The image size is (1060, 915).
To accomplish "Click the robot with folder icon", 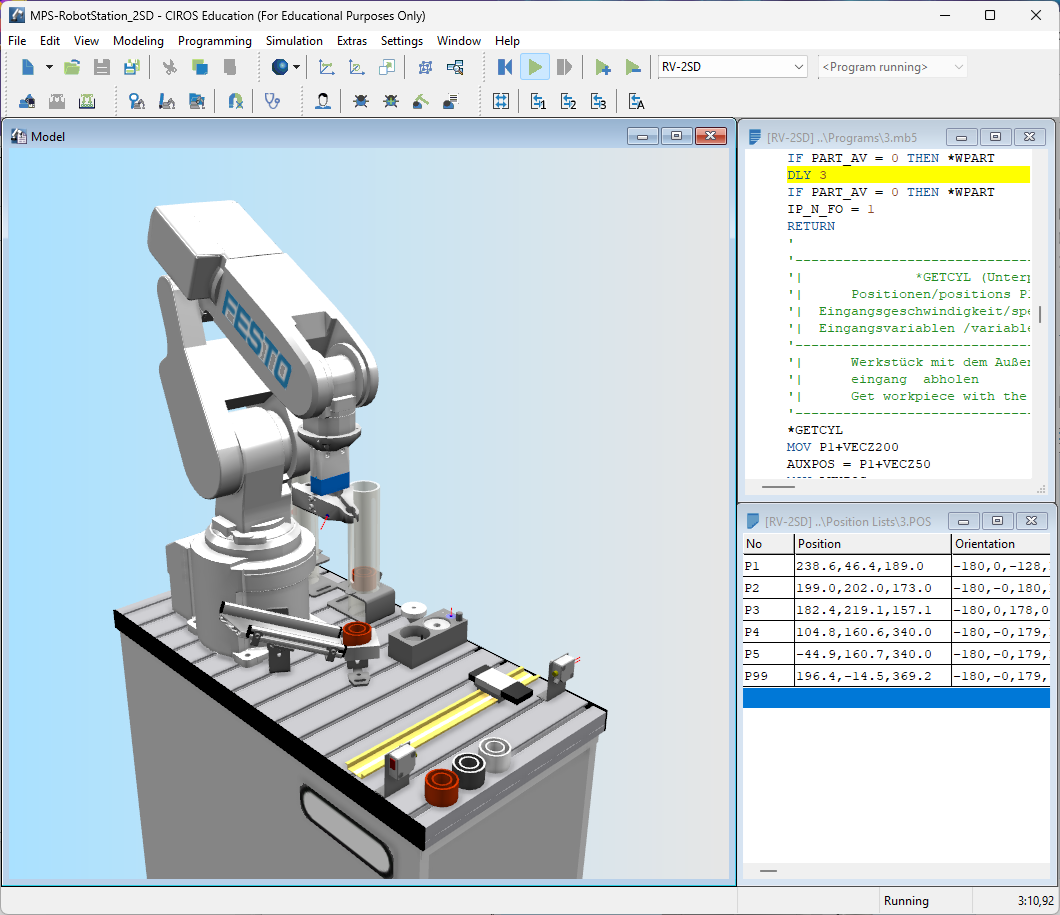I will [x=197, y=102].
